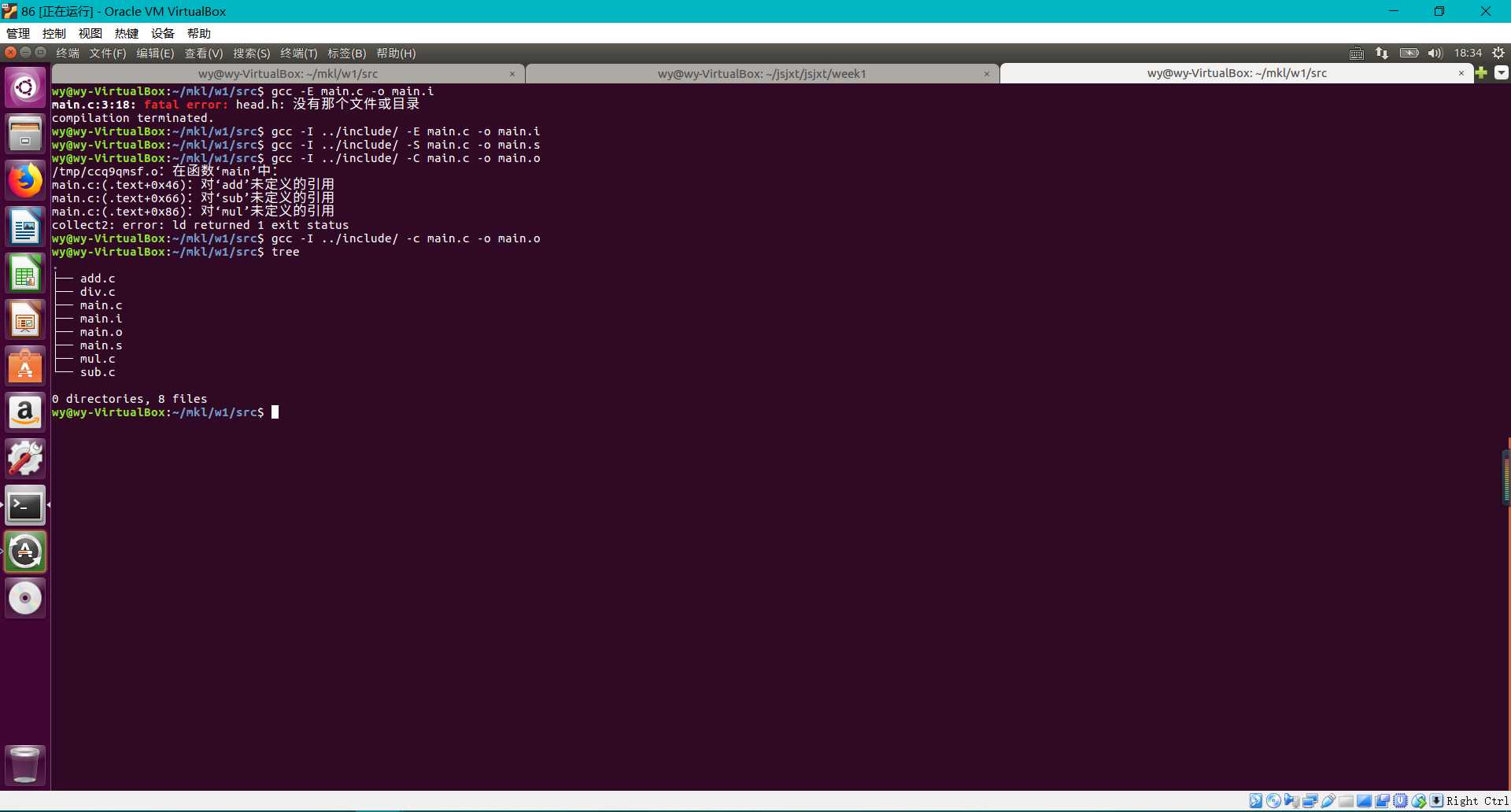The image size is (1511, 812).
Task: Open terminal 编辑(E) menu
Action: tap(155, 53)
